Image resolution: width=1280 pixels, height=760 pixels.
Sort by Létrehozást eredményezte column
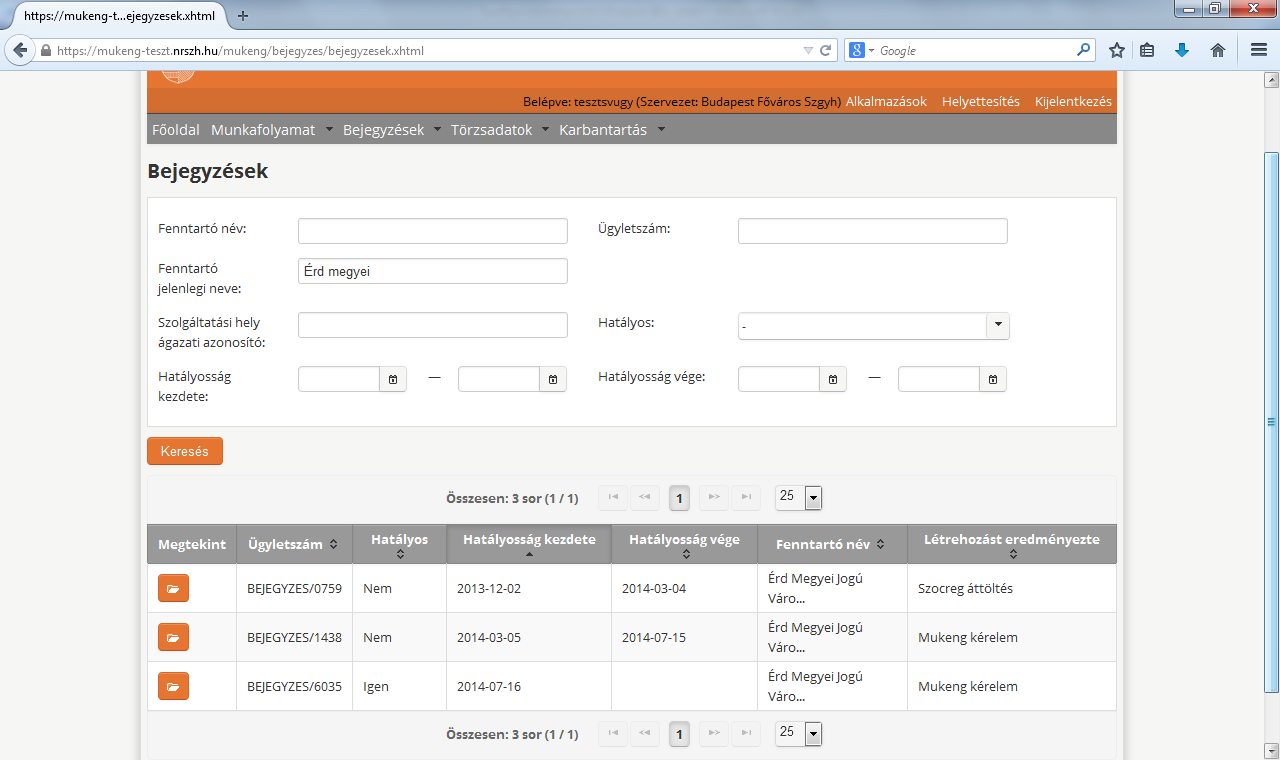pyautogui.click(x=1011, y=545)
